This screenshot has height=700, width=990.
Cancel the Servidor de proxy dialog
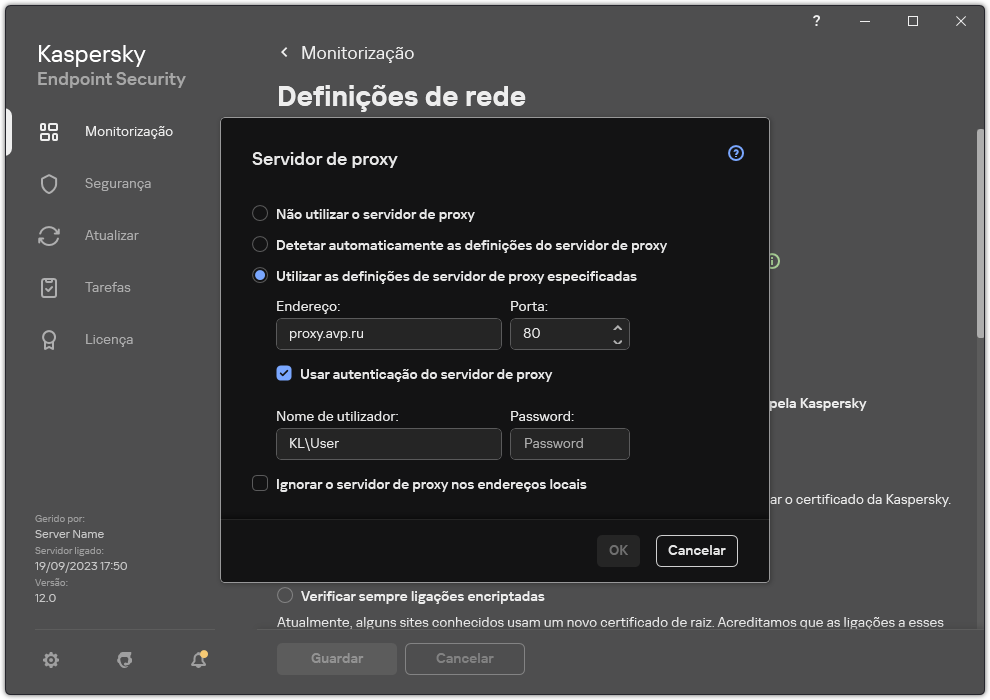coord(696,550)
